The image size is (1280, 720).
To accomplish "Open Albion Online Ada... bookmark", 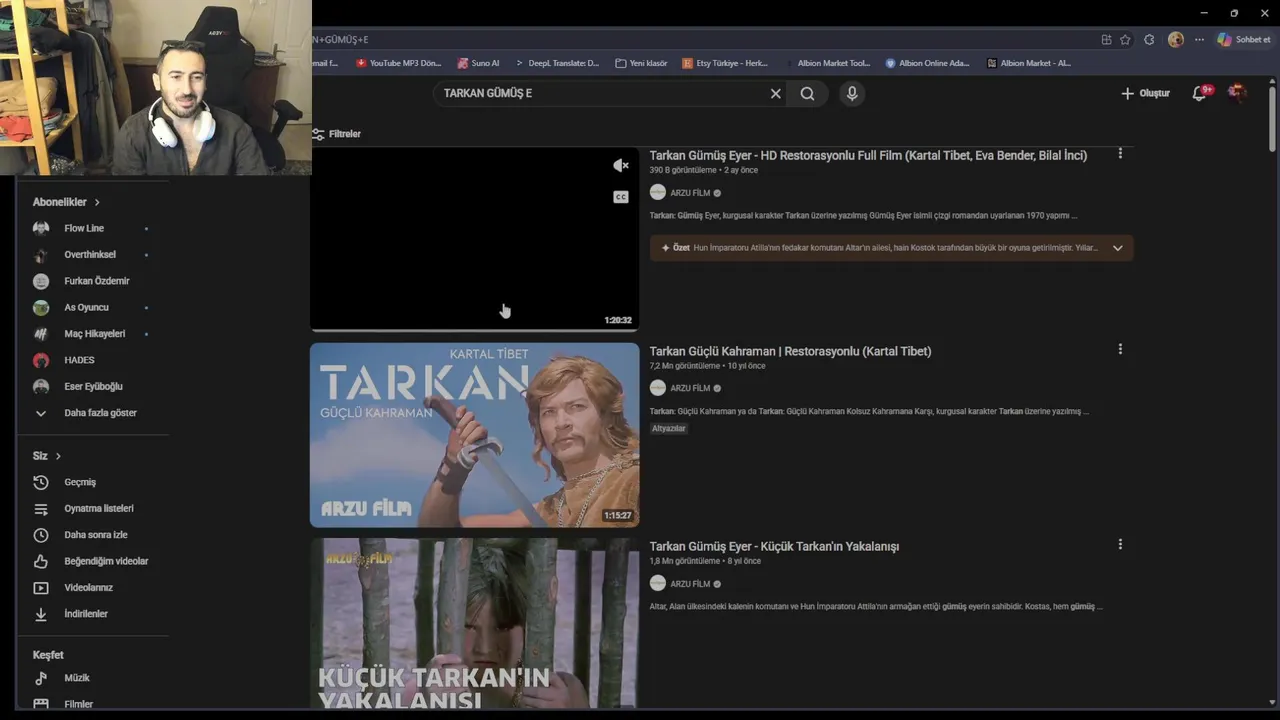I will (x=927, y=63).
